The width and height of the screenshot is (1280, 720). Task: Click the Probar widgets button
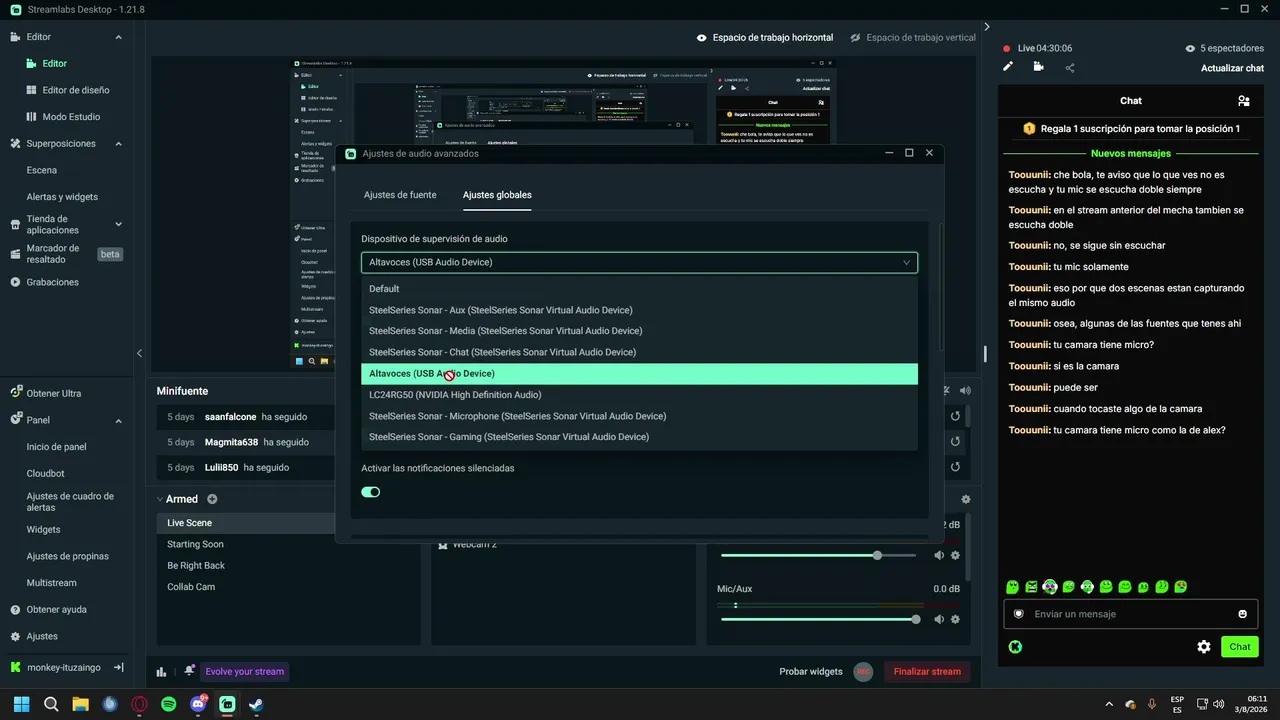[811, 672]
